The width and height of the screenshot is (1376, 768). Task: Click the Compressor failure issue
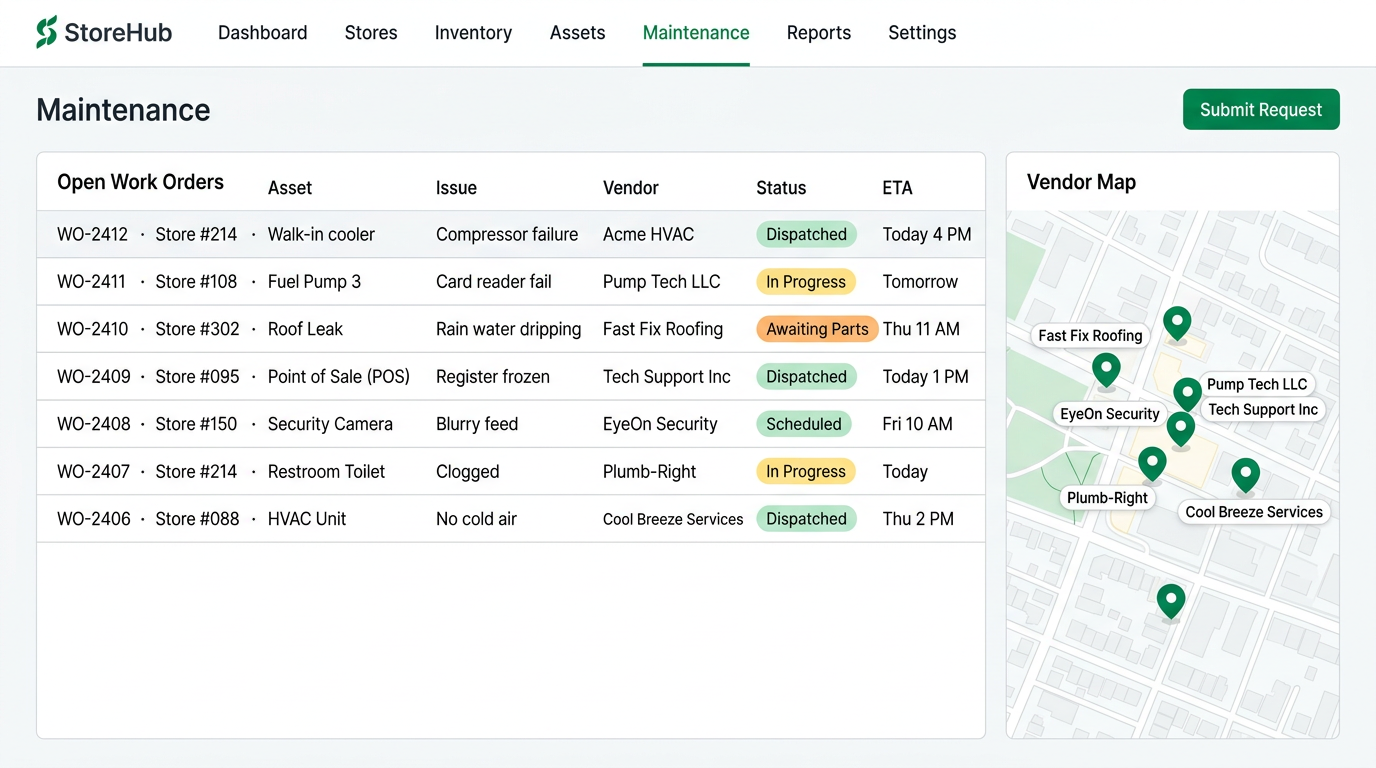pyautogui.click(x=507, y=235)
